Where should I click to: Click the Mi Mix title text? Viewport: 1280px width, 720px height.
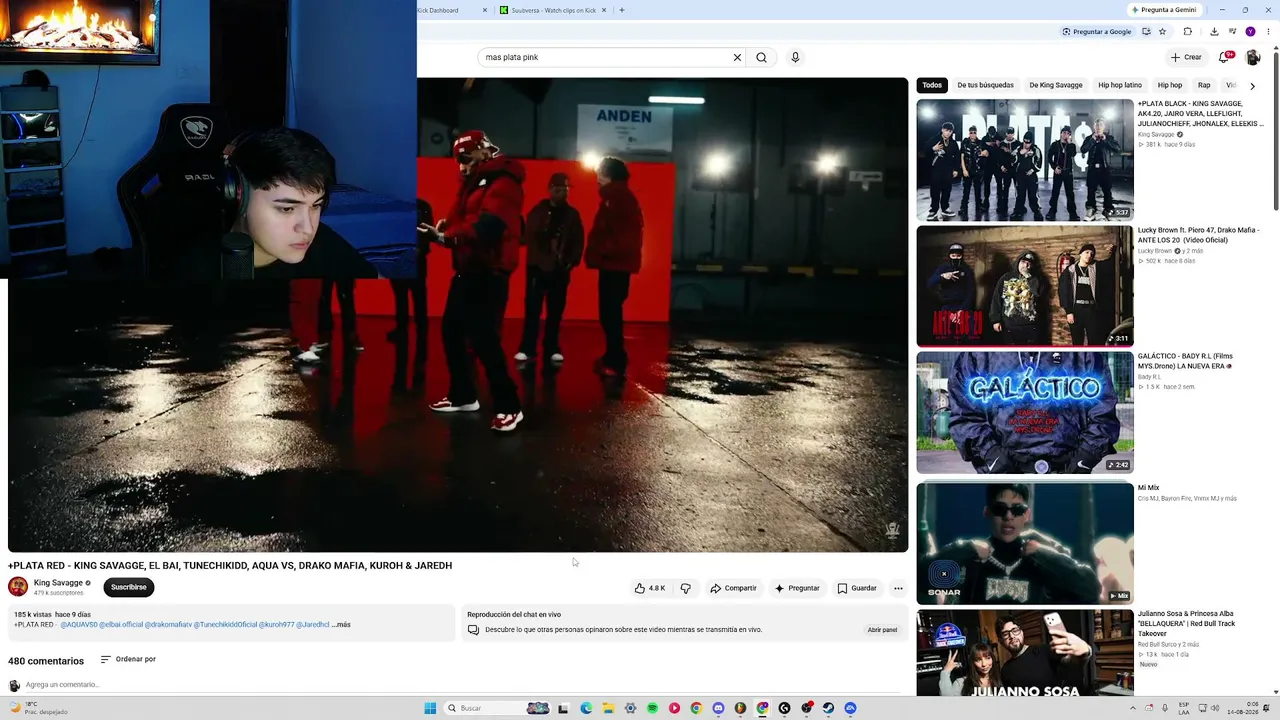1148,488
